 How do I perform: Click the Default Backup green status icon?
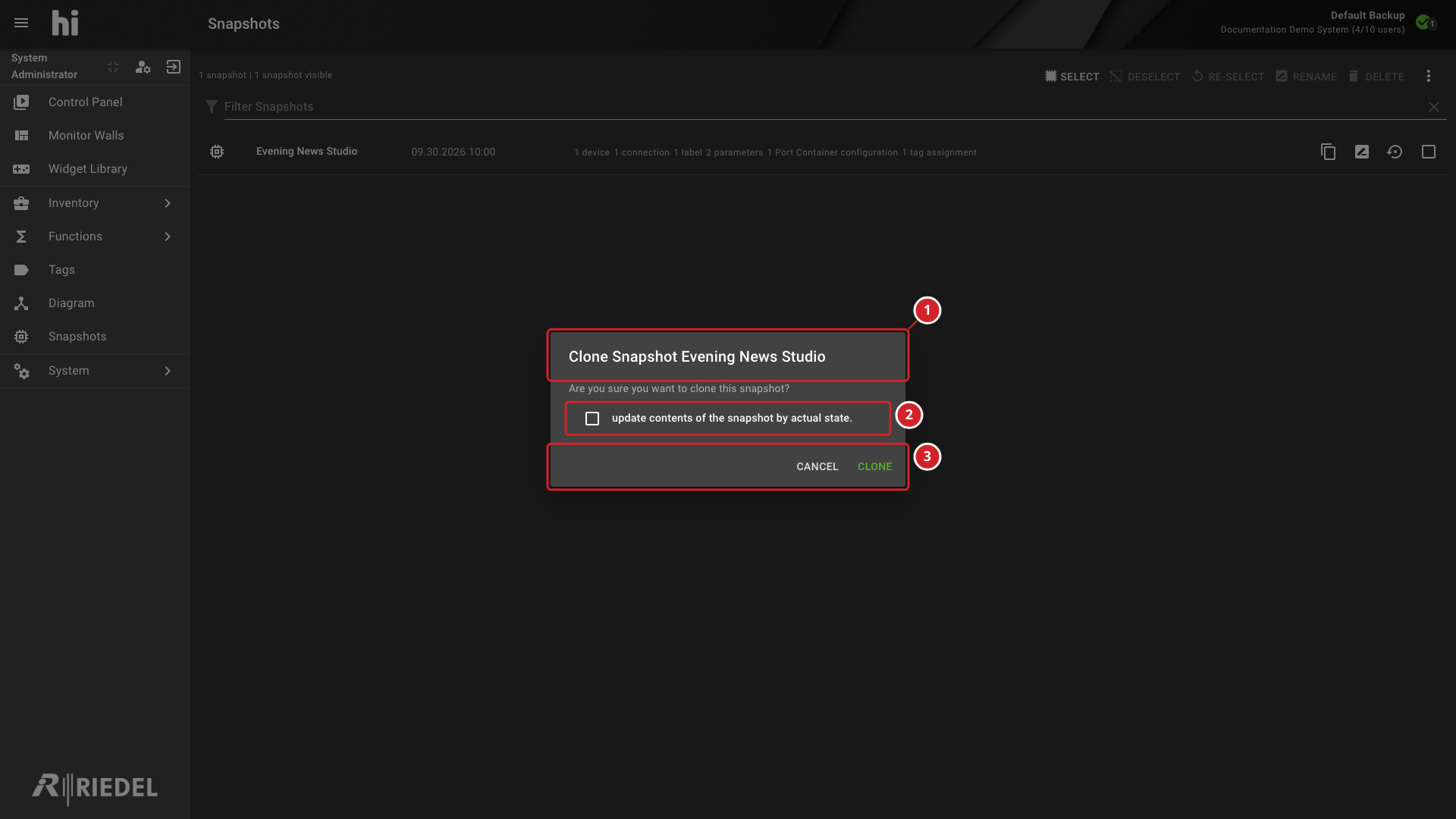1423,22
